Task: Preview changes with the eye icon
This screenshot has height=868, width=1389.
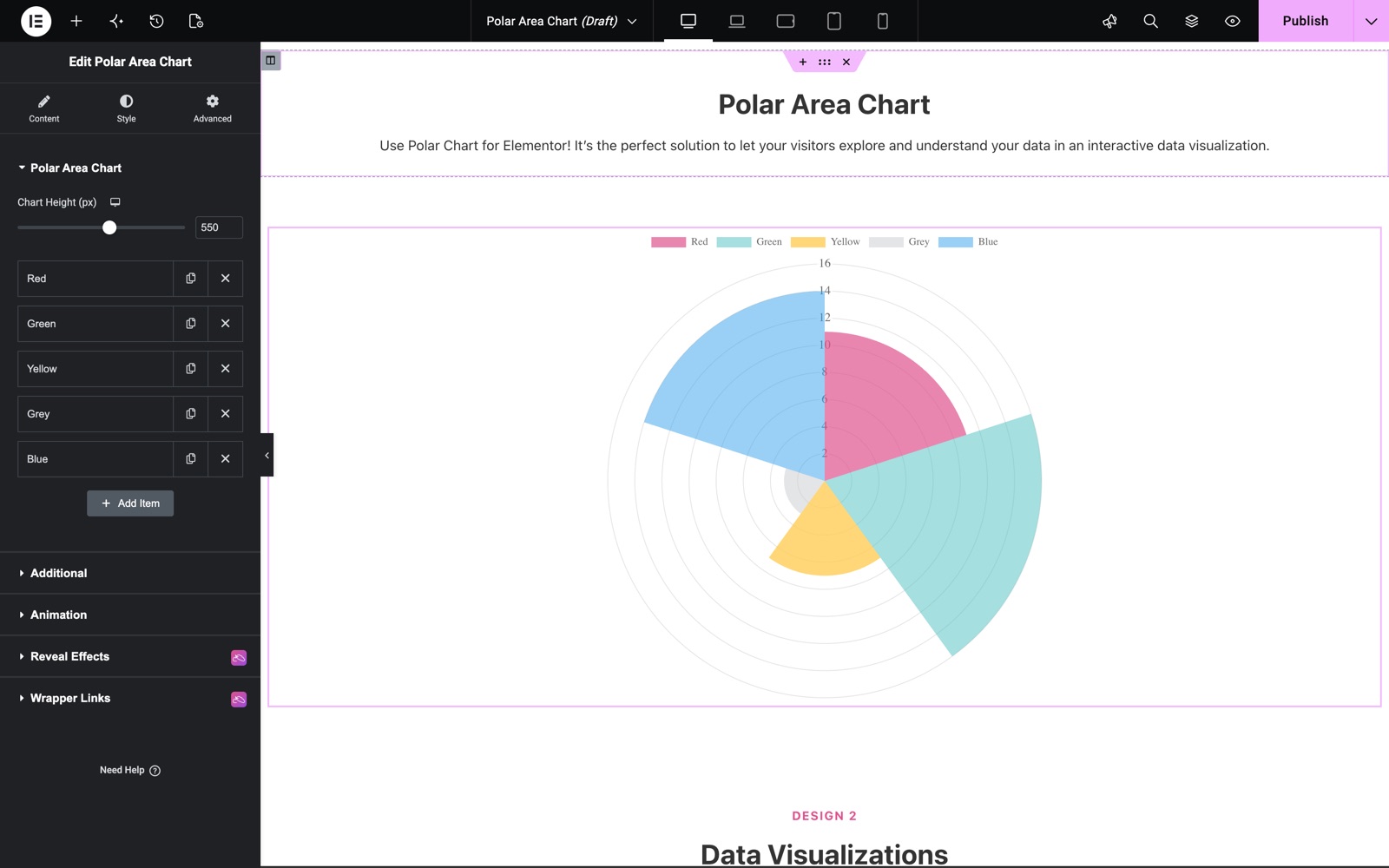Action: (x=1232, y=21)
